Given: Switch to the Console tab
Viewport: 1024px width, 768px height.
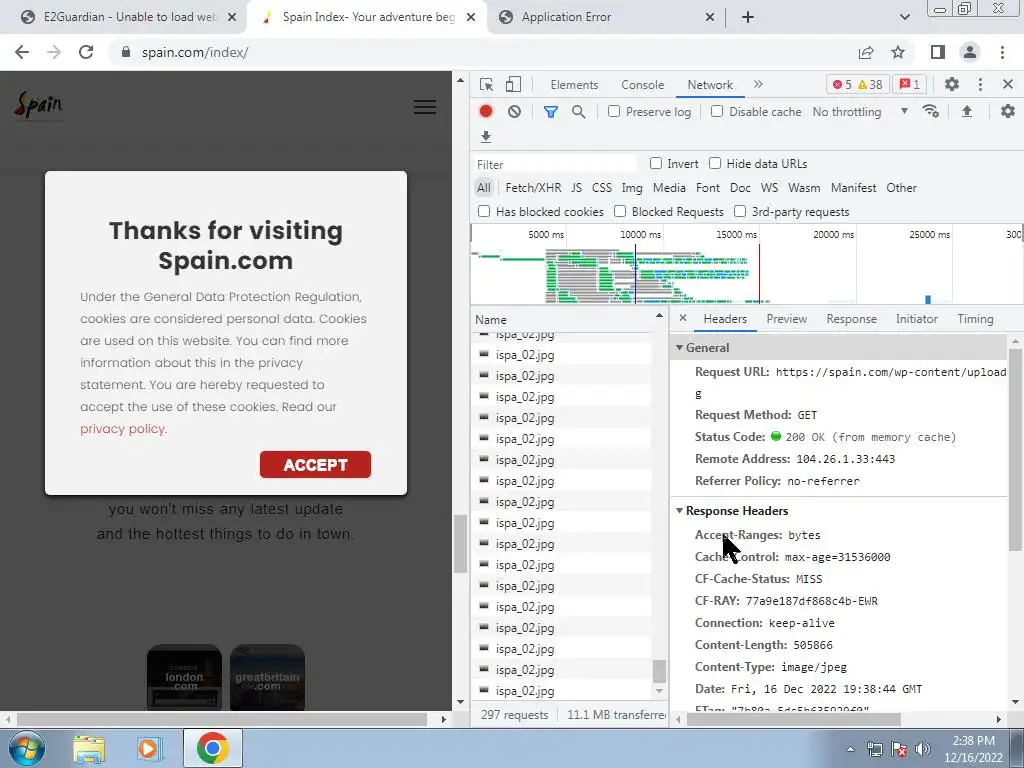Looking at the screenshot, I should [642, 85].
